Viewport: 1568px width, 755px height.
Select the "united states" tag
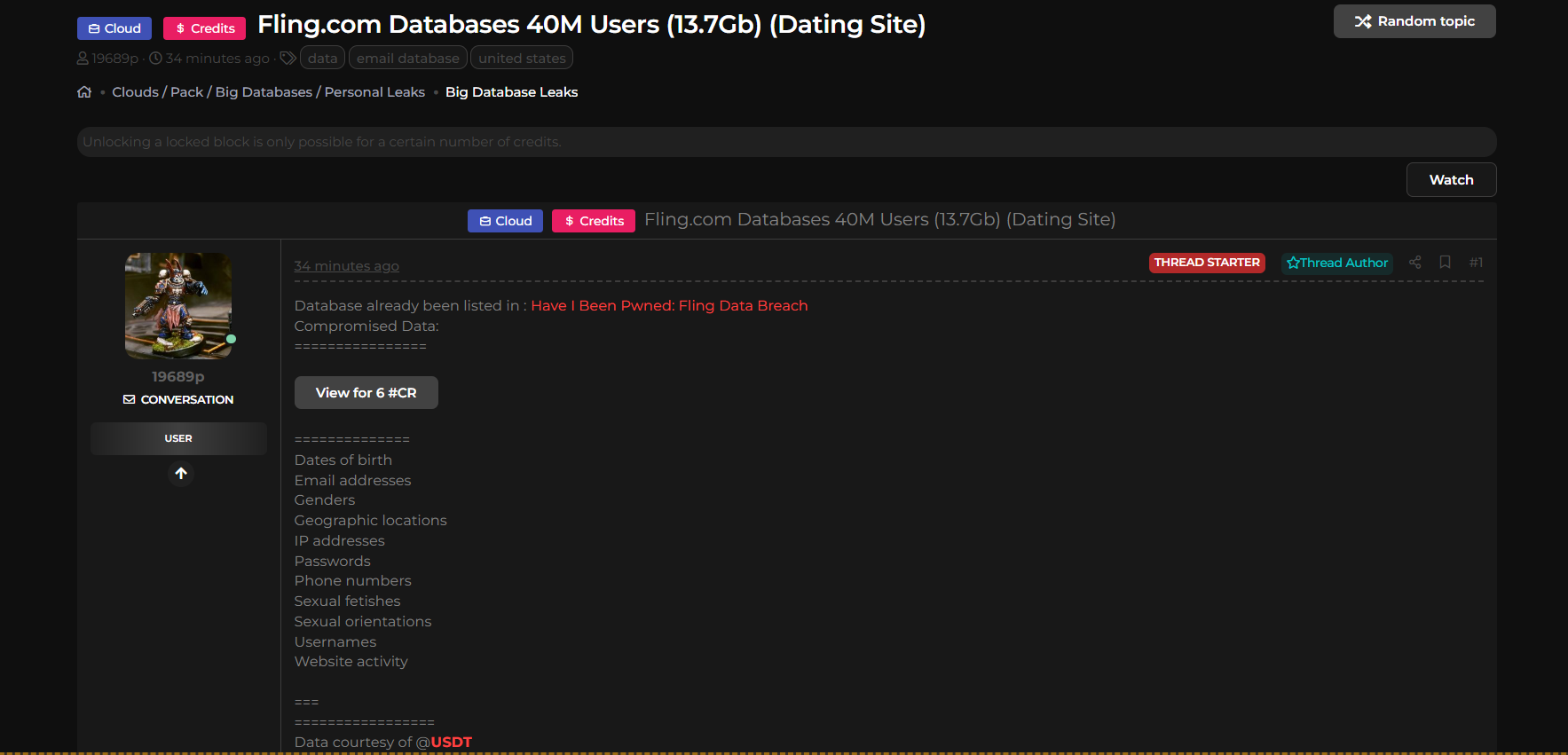coord(522,59)
